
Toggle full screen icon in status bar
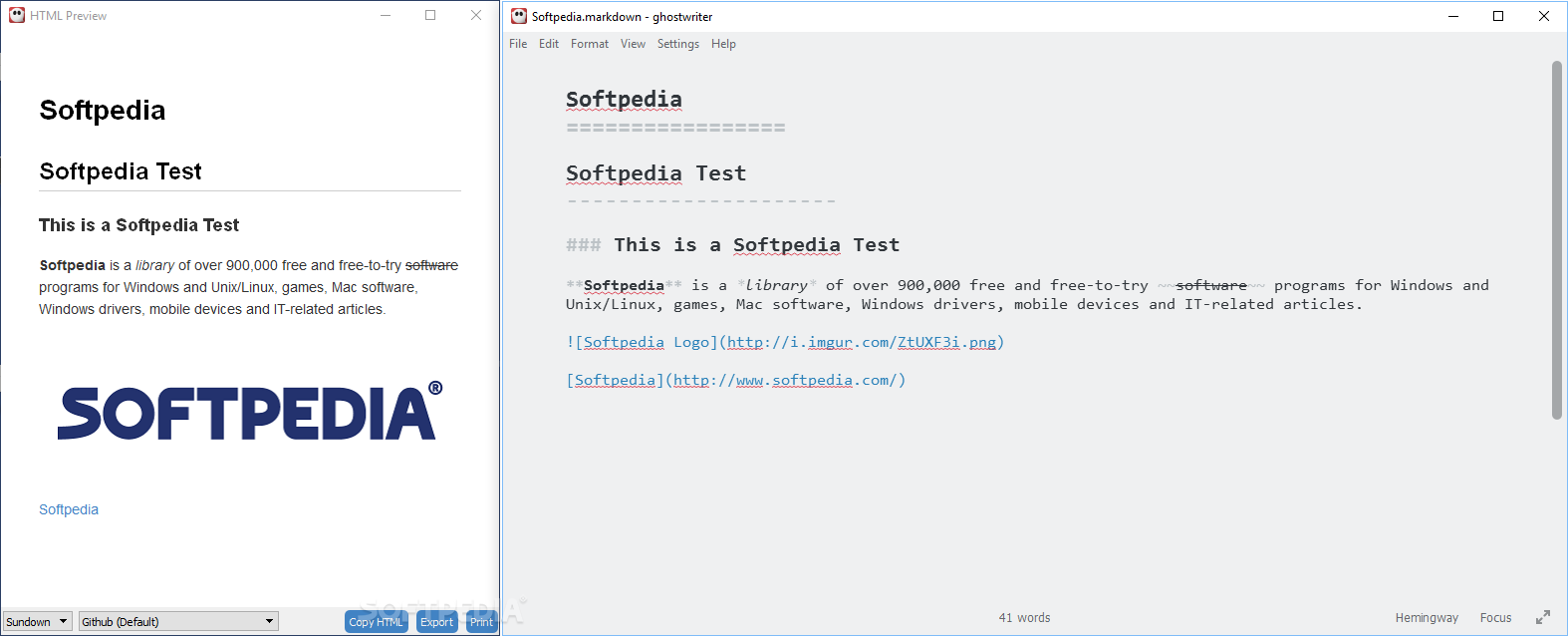(x=1543, y=618)
